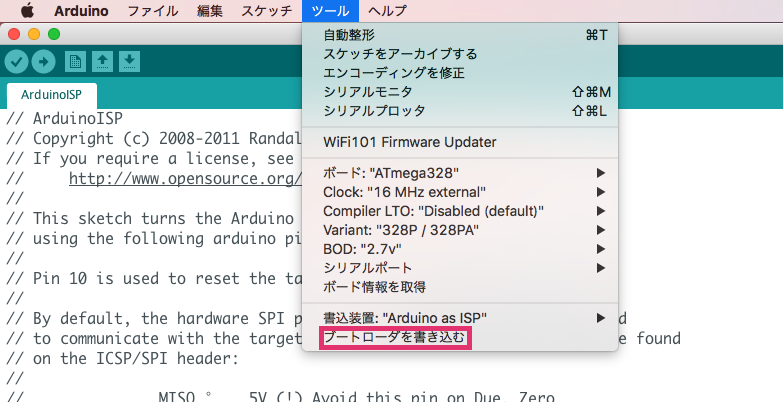Expand the Compiler LTO submenu
Screen dimensions: 783x402
(460, 211)
